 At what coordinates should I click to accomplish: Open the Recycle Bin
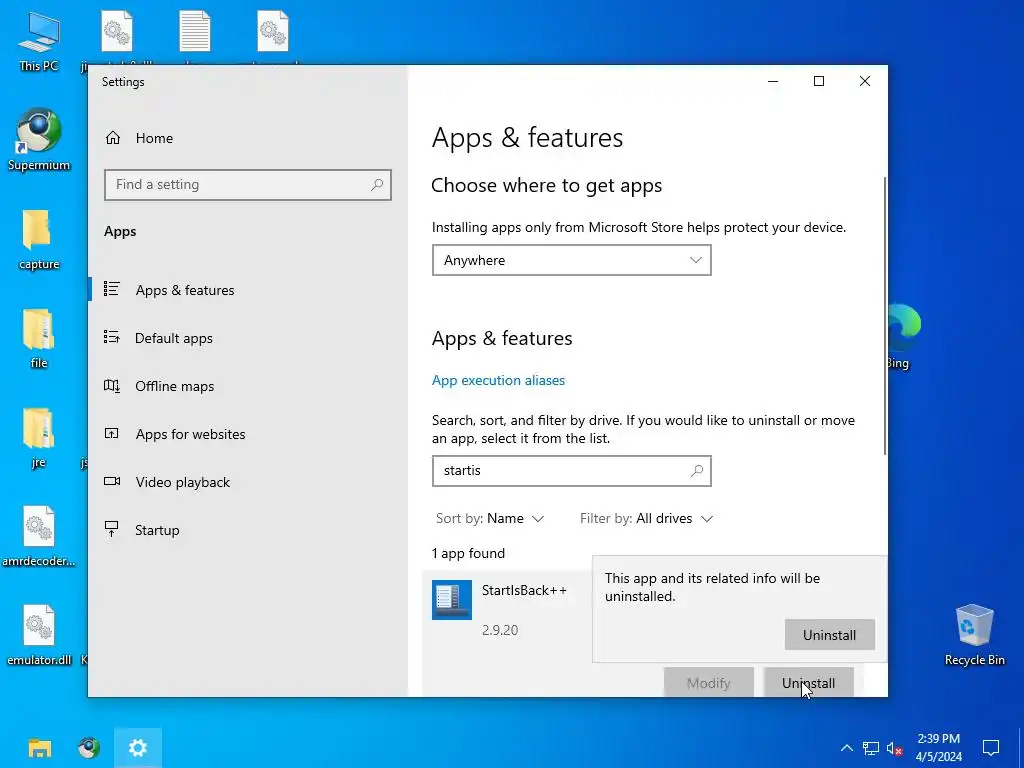coord(974,635)
